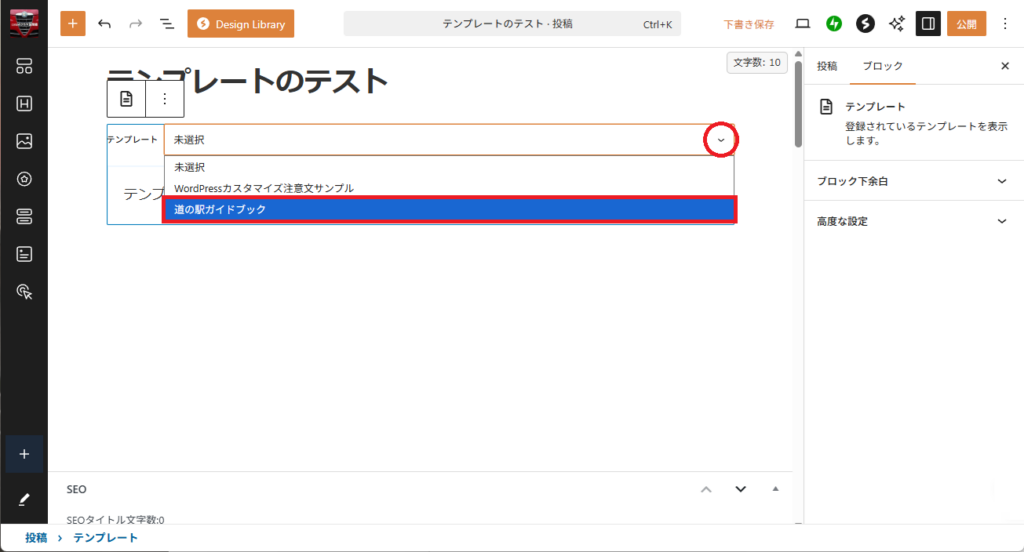Move the SEO panel down
Image resolution: width=1024 pixels, height=552 pixels.
tap(741, 489)
